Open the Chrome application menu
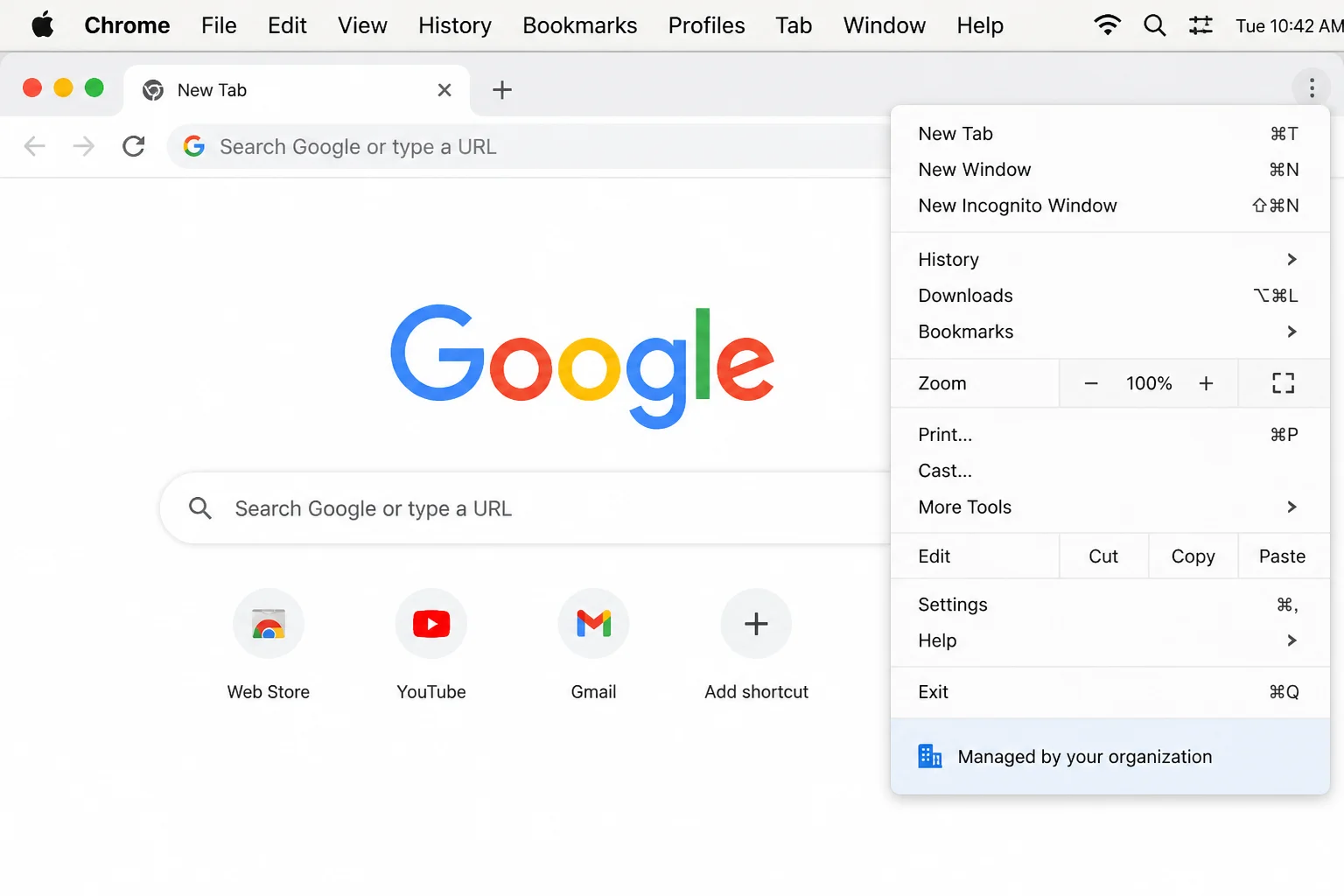Image resolution: width=1344 pixels, height=896 pixels. pos(127,25)
